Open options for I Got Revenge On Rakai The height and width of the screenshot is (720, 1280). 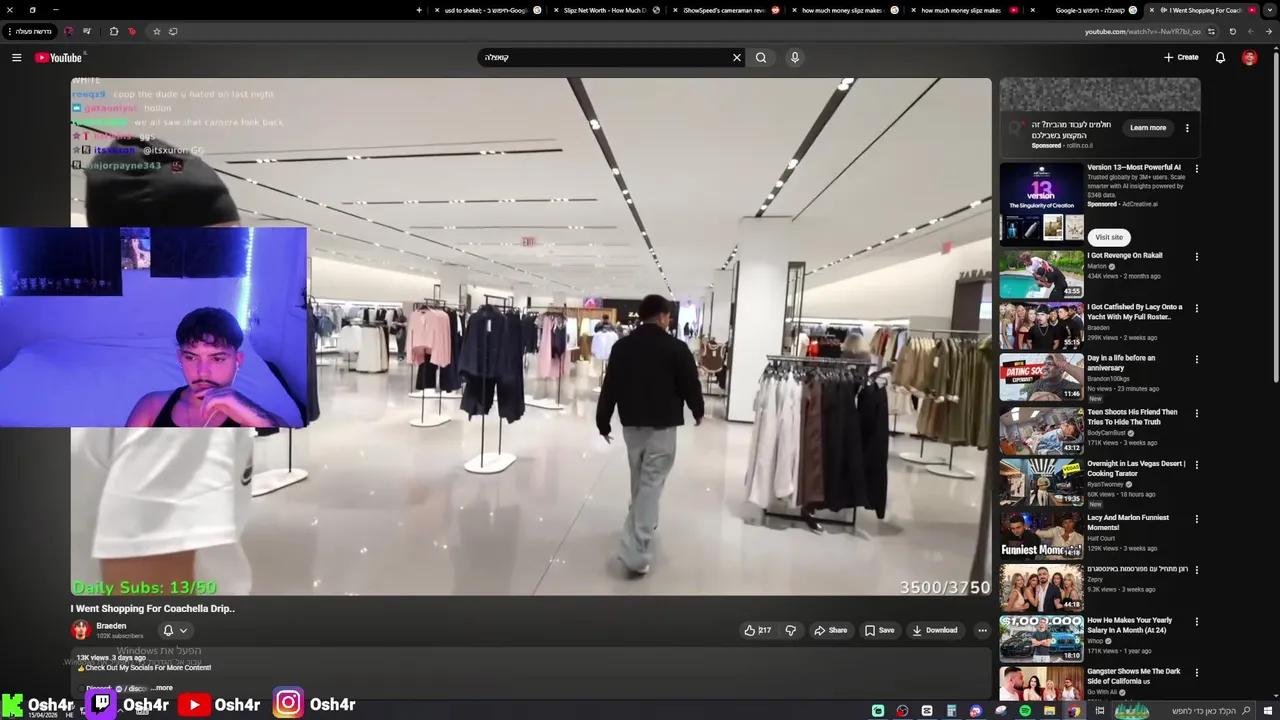(x=1196, y=257)
